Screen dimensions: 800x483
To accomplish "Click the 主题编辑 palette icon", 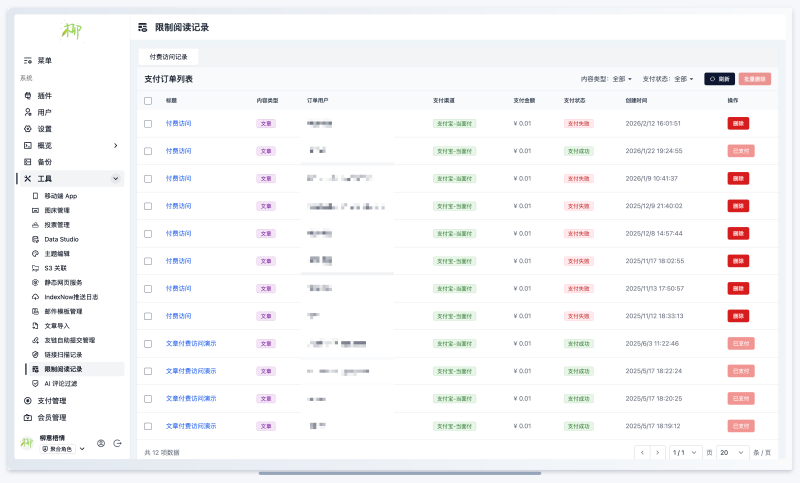I will point(35,253).
